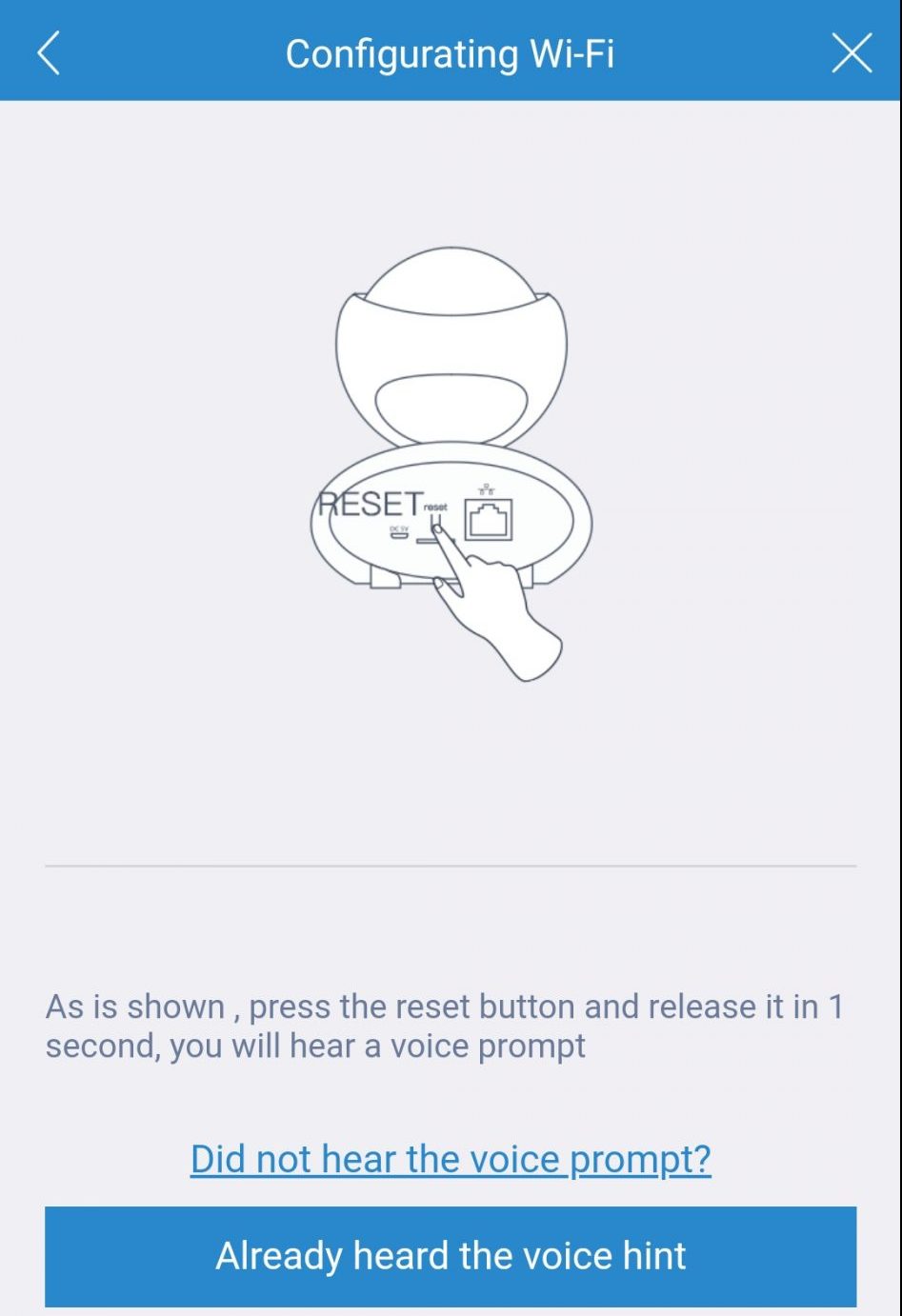The height and width of the screenshot is (1316, 902).
Task: Close the Wi-Fi configuration screen
Action: click(852, 52)
